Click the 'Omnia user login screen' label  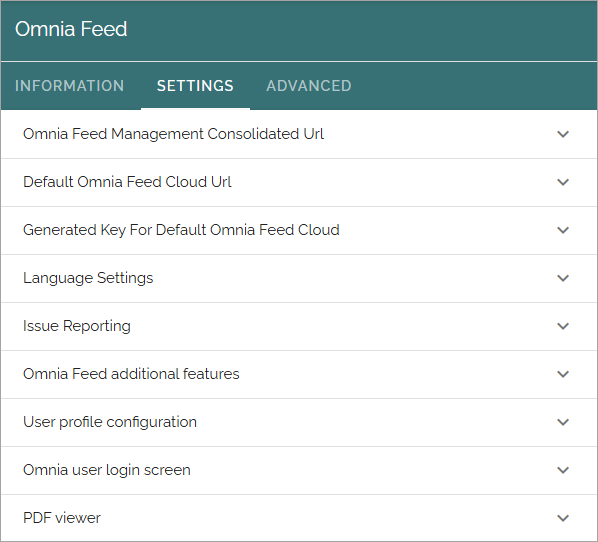[107, 470]
